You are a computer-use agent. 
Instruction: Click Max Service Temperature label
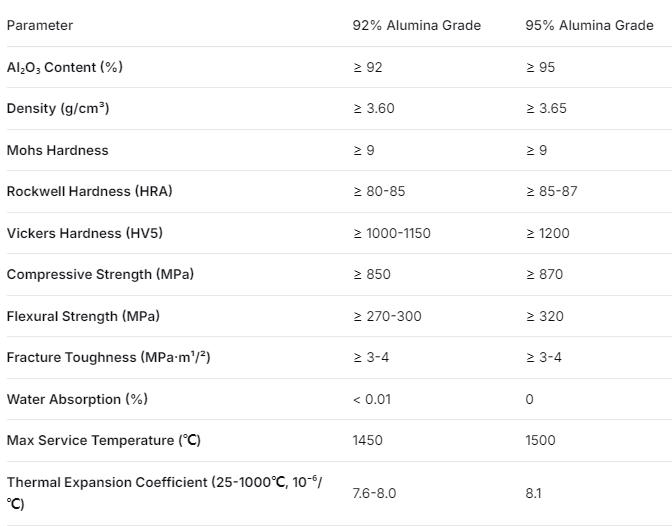tap(104, 440)
